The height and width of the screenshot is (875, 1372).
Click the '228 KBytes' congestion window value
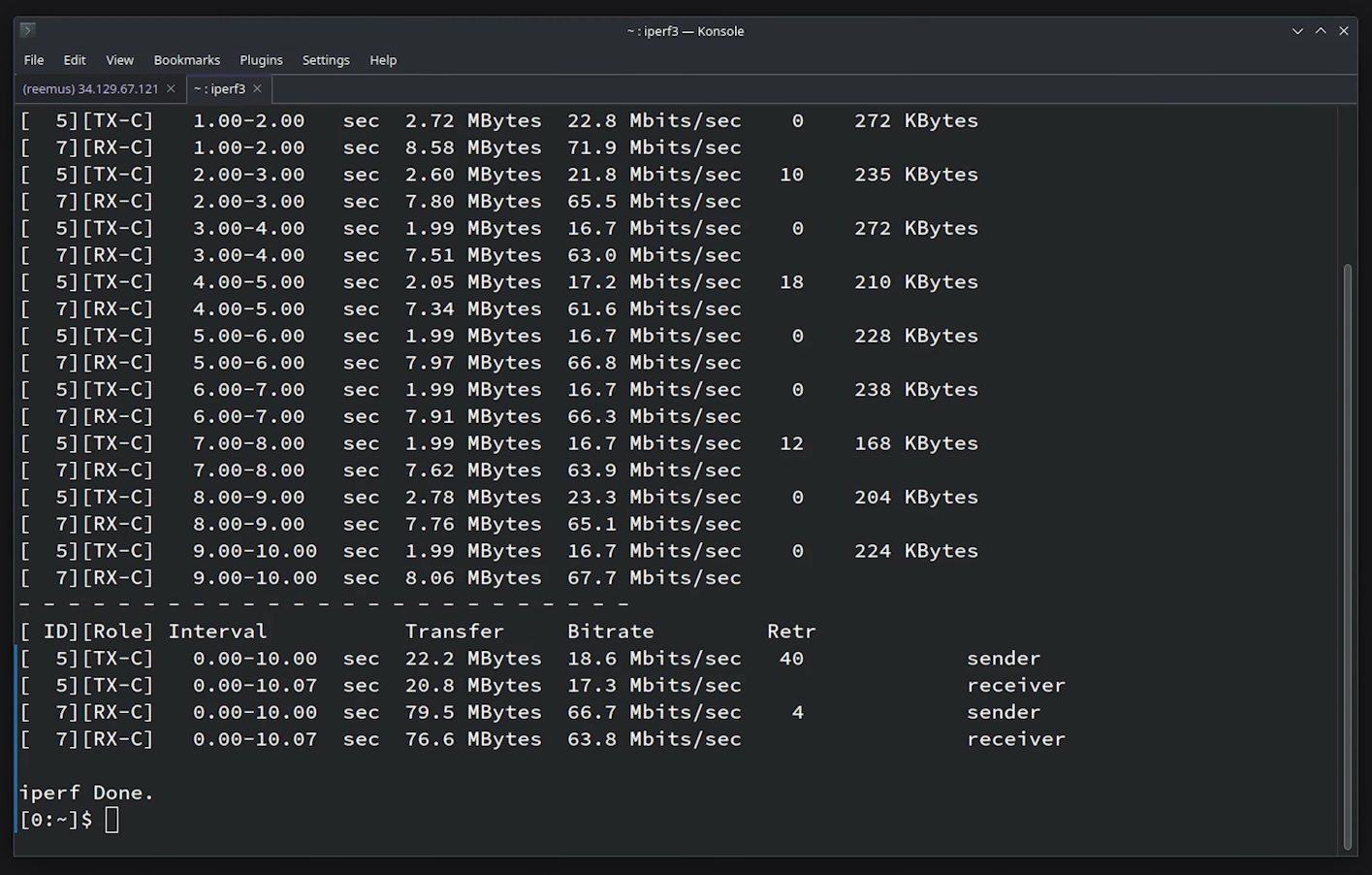point(916,336)
